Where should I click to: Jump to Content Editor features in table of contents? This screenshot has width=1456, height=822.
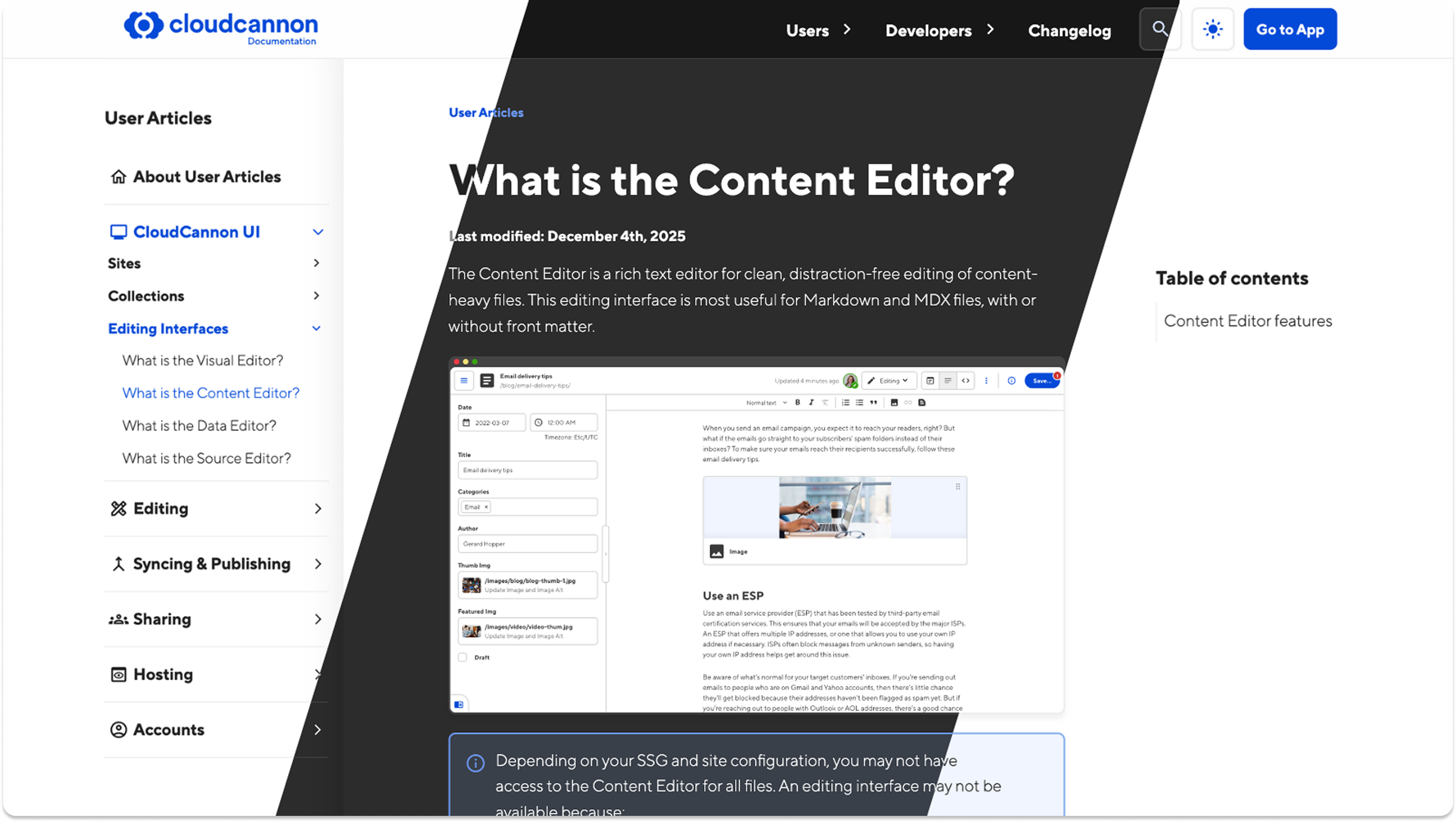tap(1248, 320)
